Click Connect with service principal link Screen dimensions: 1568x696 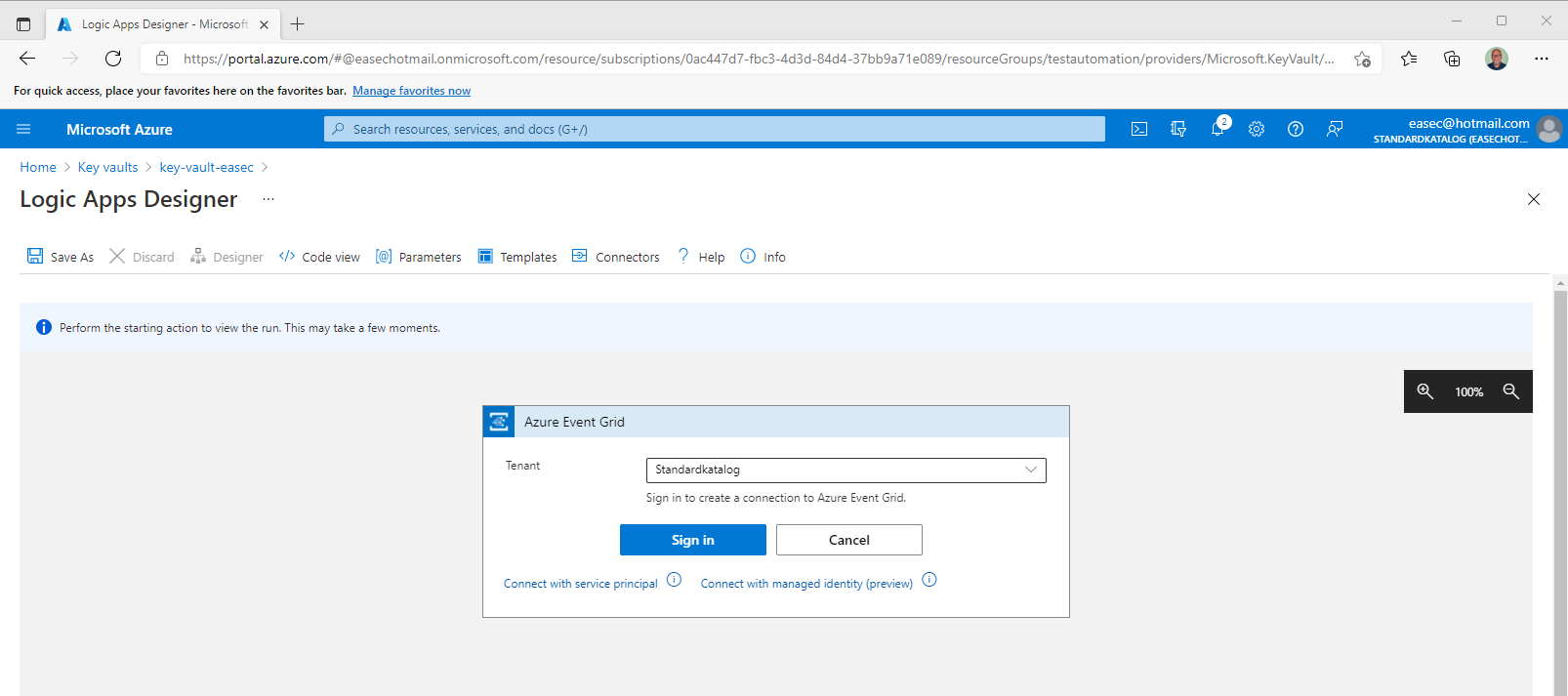pyautogui.click(x=580, y=584)
